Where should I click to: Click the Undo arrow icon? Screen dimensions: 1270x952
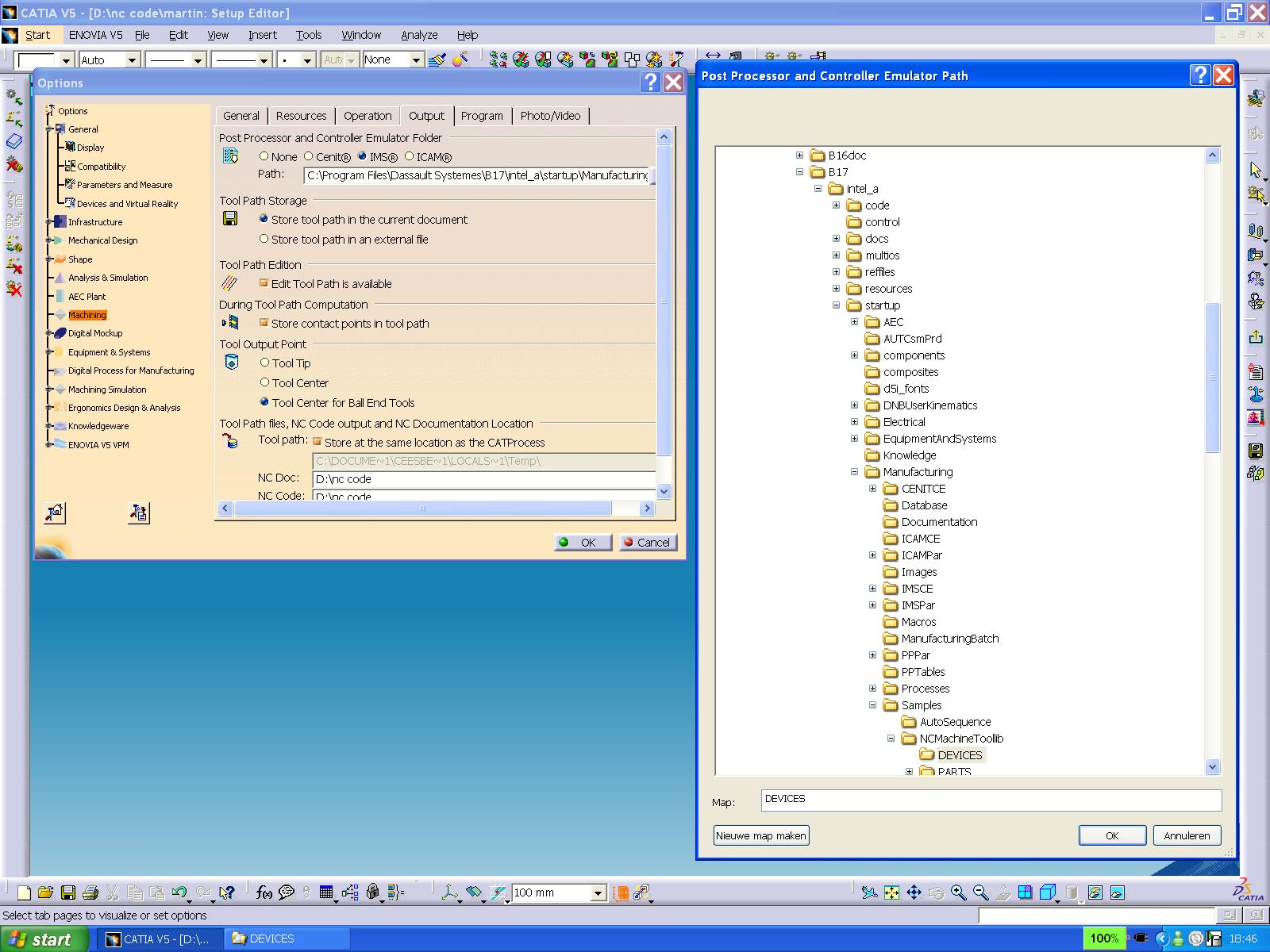click(x=179, y=892)
